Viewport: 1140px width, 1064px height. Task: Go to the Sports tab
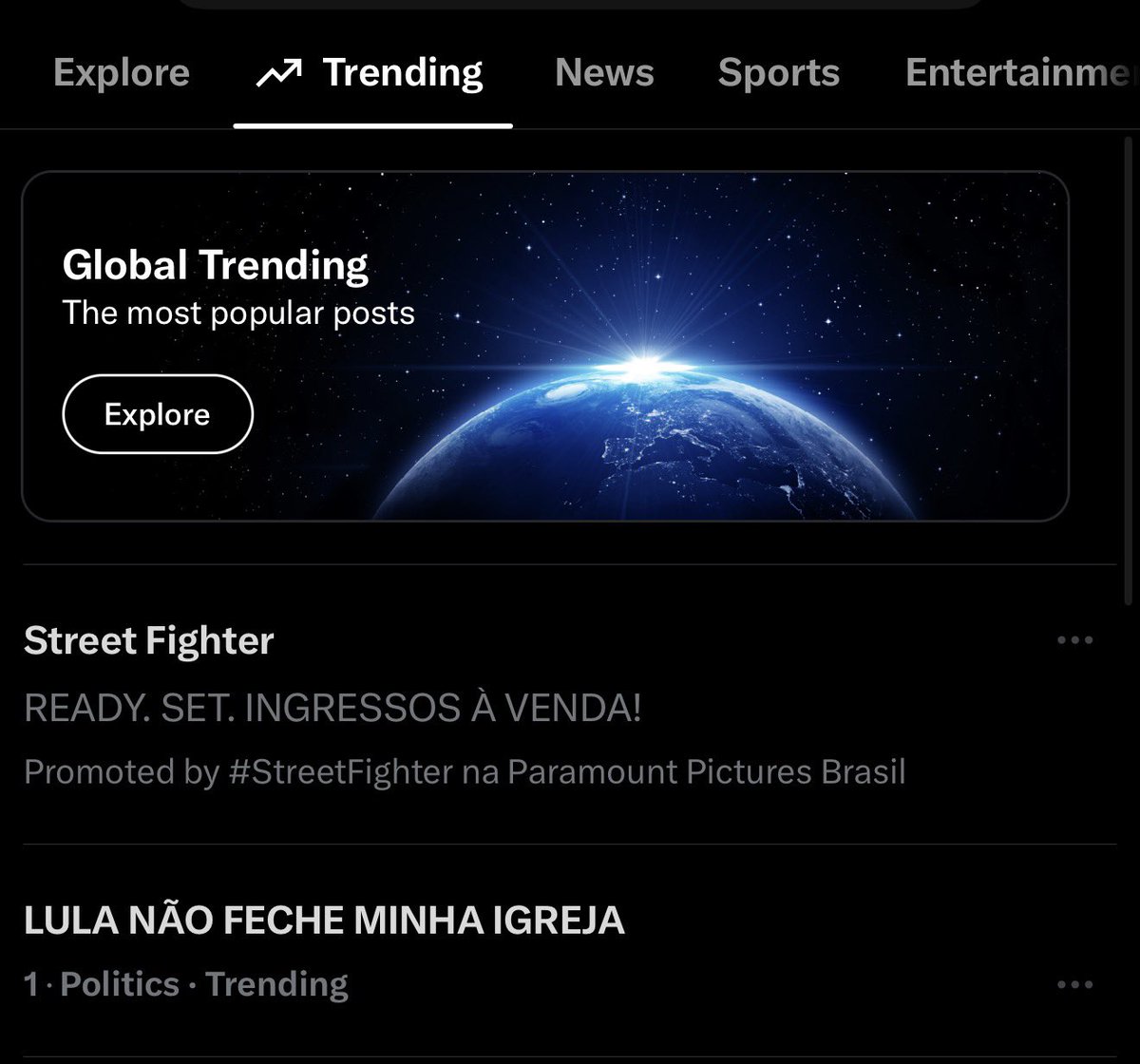778,73
